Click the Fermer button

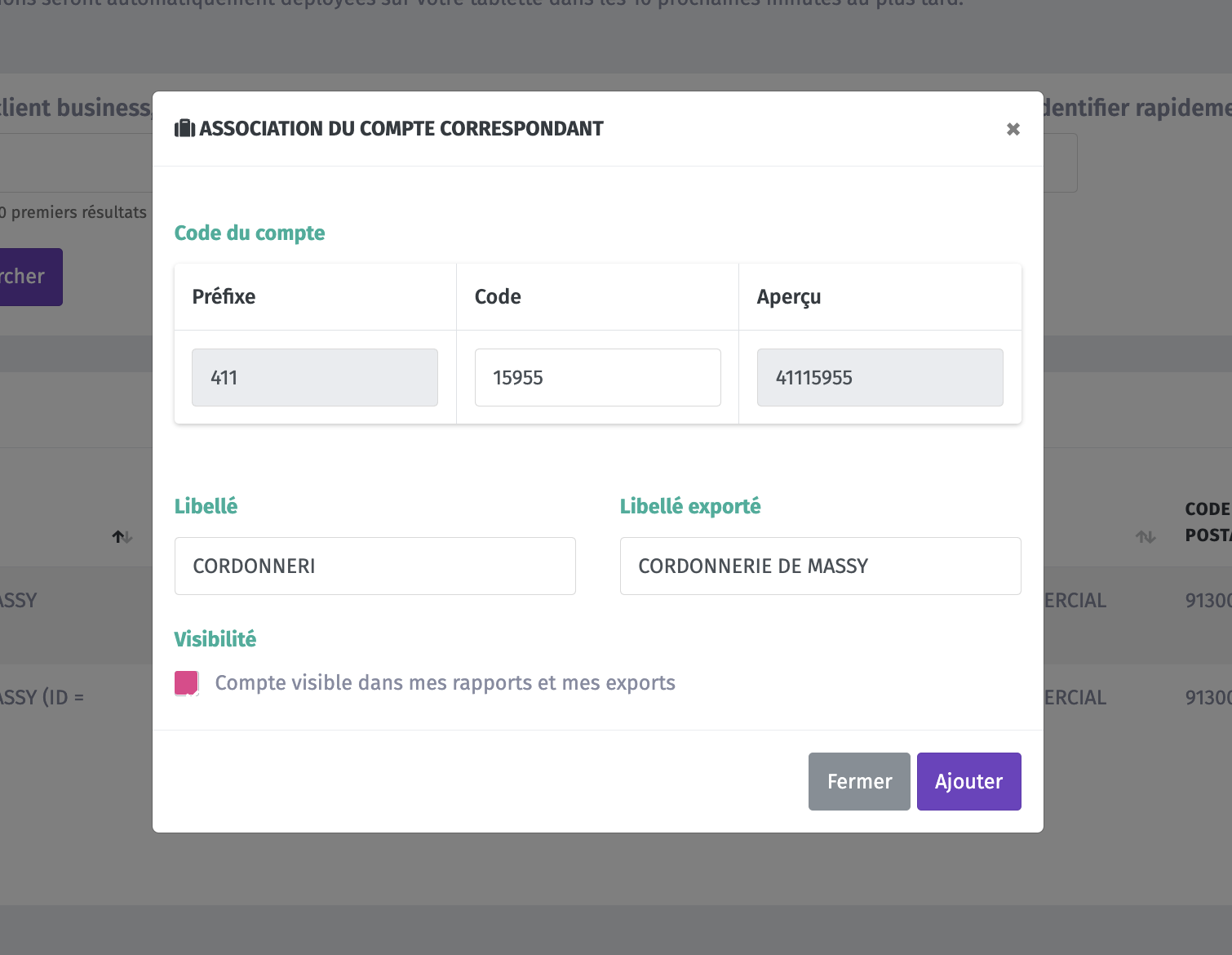[x=859, y=781]
